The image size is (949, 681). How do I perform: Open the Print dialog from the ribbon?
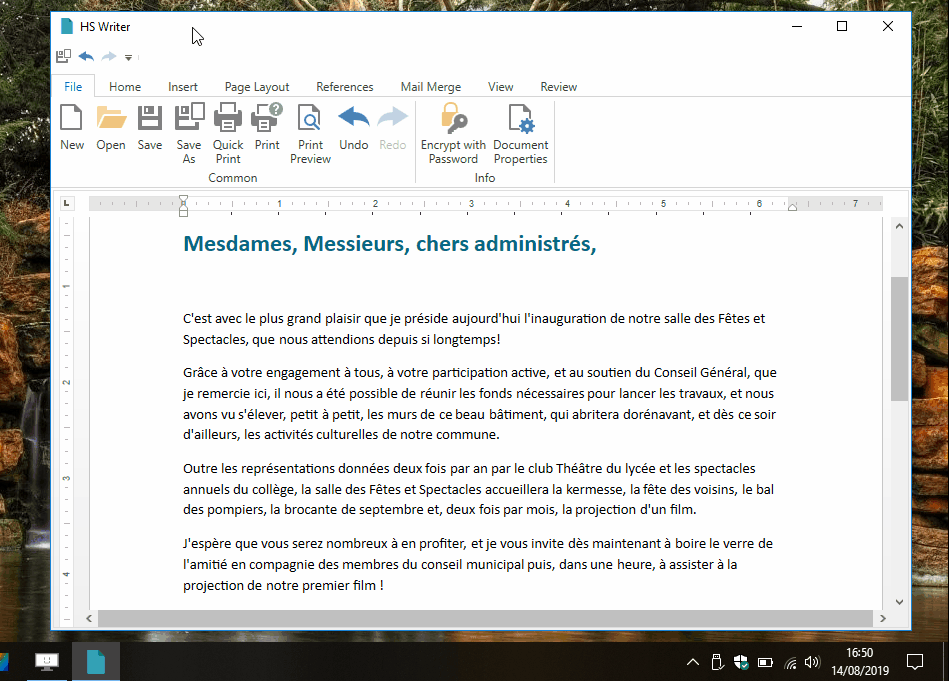(x=267, y=127)
